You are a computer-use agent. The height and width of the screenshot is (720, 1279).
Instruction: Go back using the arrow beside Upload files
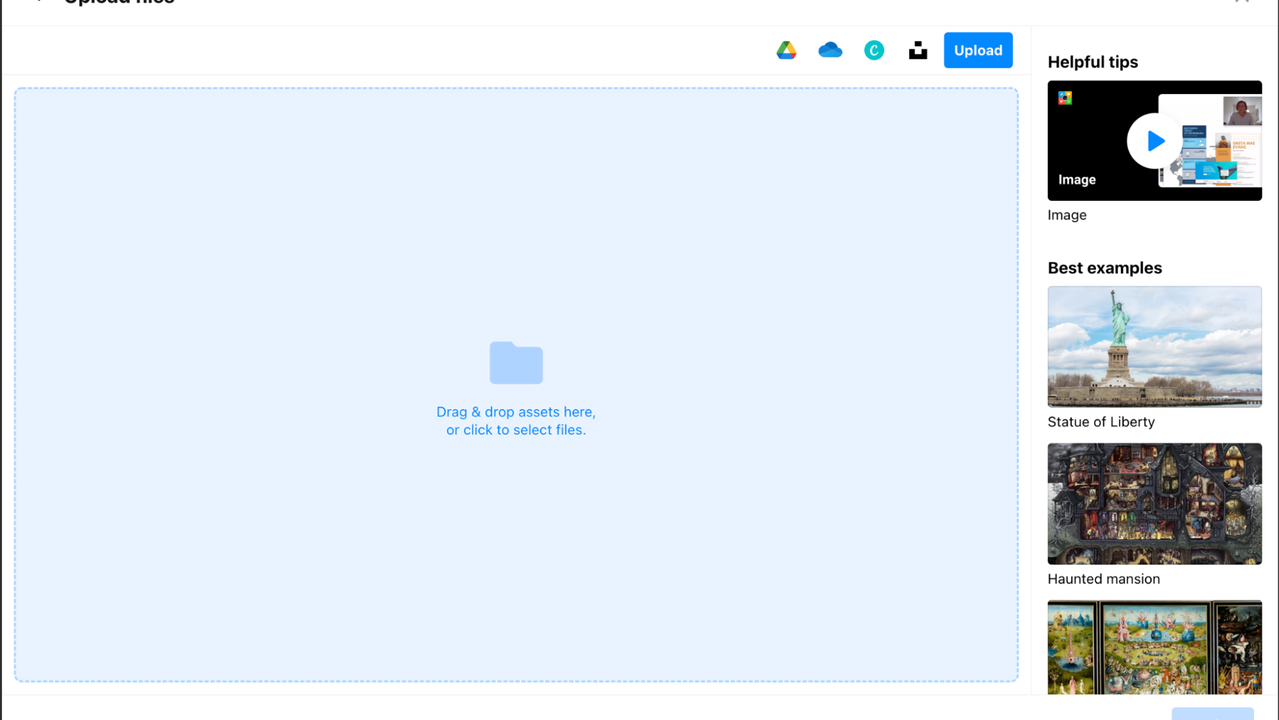tap(38, 2)
